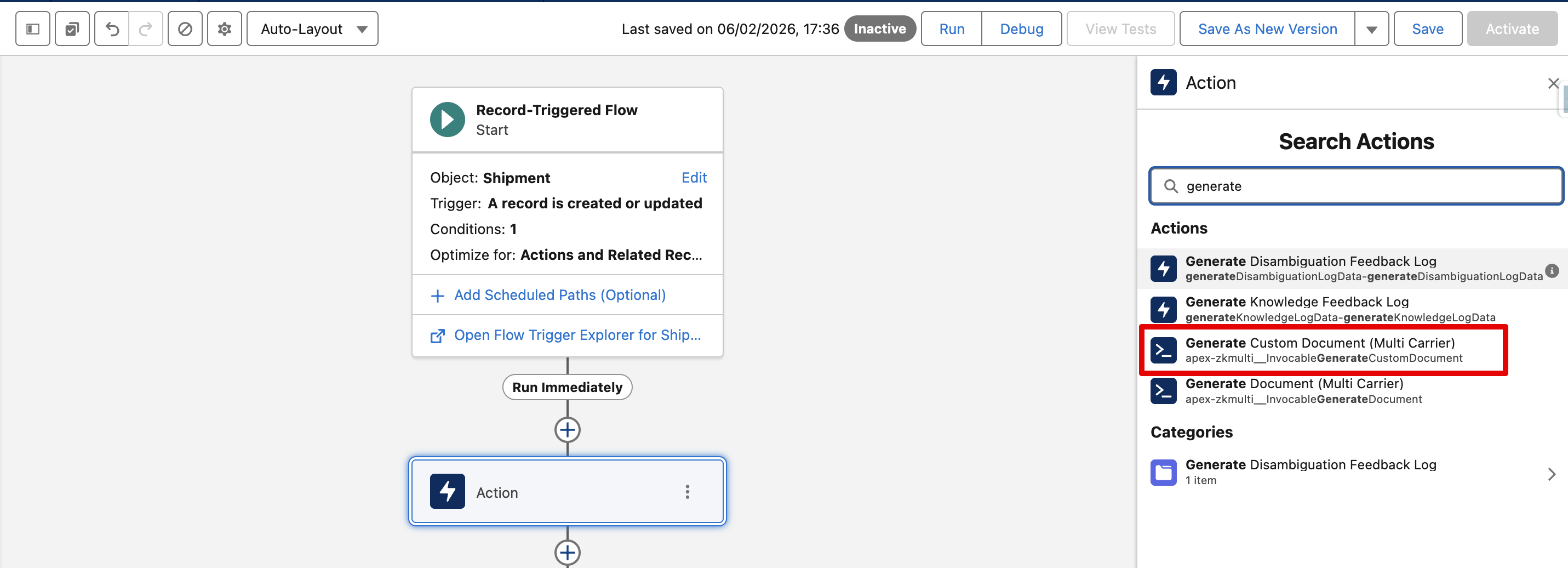Screen dimensions: 1568x568
Task: Click the undo arrow icon
Action: [x=112, y=29]
